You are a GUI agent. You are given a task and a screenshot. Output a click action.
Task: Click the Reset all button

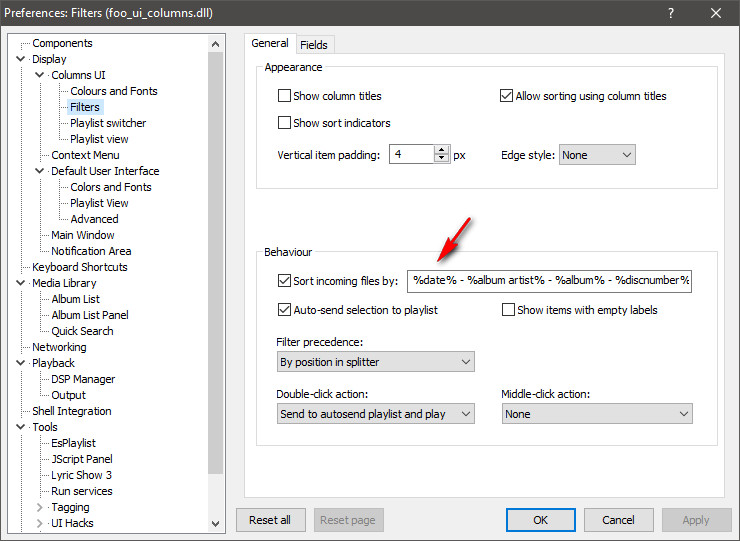point(270,520)
